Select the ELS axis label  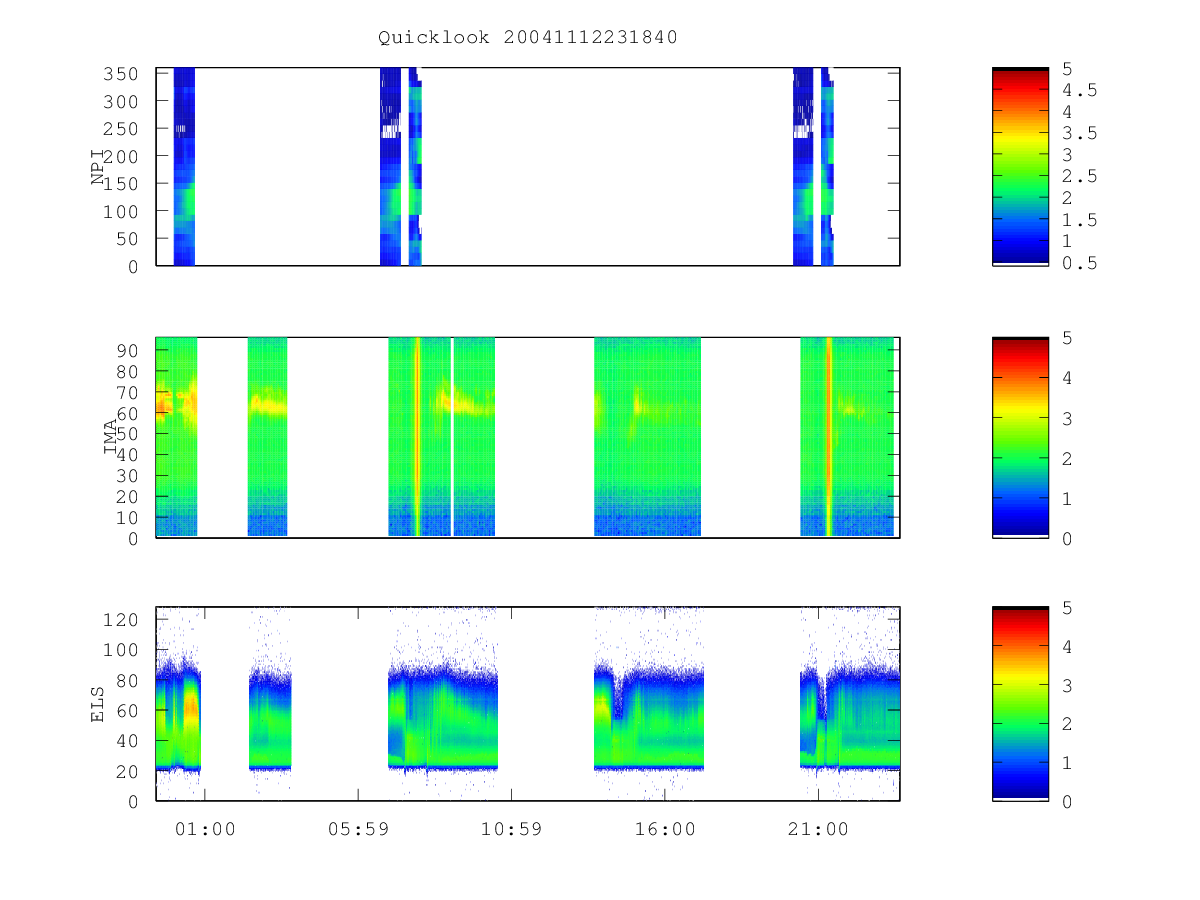click(x=99, y=704)
